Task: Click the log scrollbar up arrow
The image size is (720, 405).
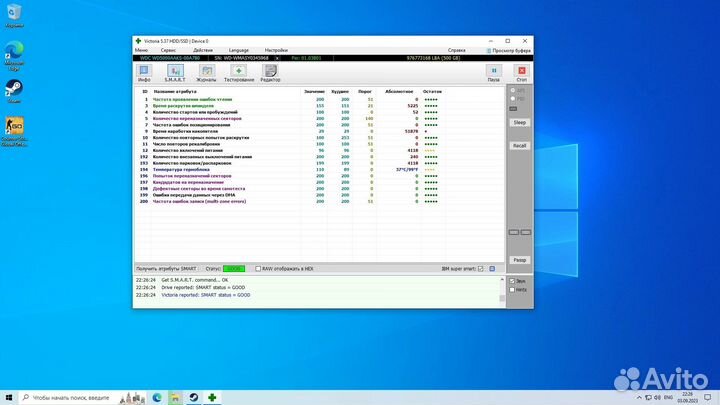Action: [502, 280]
